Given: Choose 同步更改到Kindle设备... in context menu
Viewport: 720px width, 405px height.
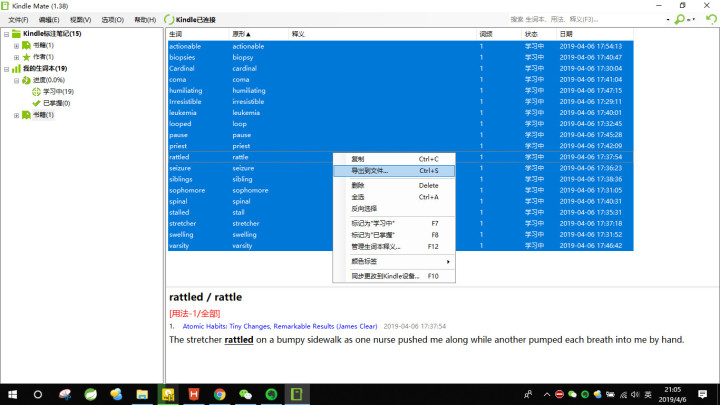Looking at the screenshot, I should [x=394, y=276].
